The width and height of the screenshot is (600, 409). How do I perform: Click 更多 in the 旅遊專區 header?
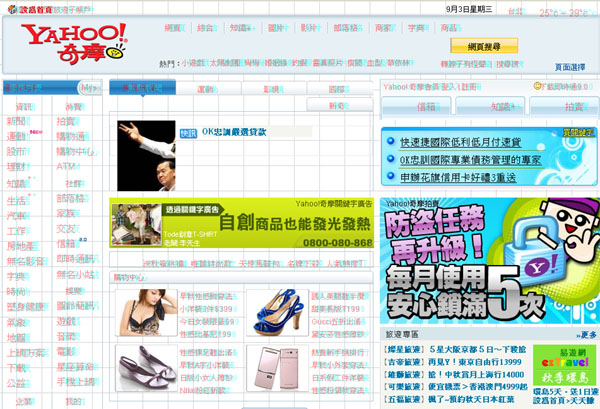pyautogui.click(x=587, y=335)
